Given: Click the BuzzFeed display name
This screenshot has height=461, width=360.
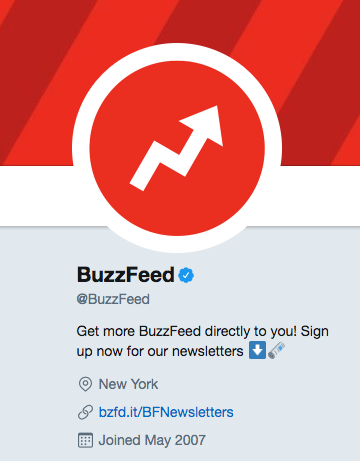Looking at the screenshot, I should [x=126, y=275].
